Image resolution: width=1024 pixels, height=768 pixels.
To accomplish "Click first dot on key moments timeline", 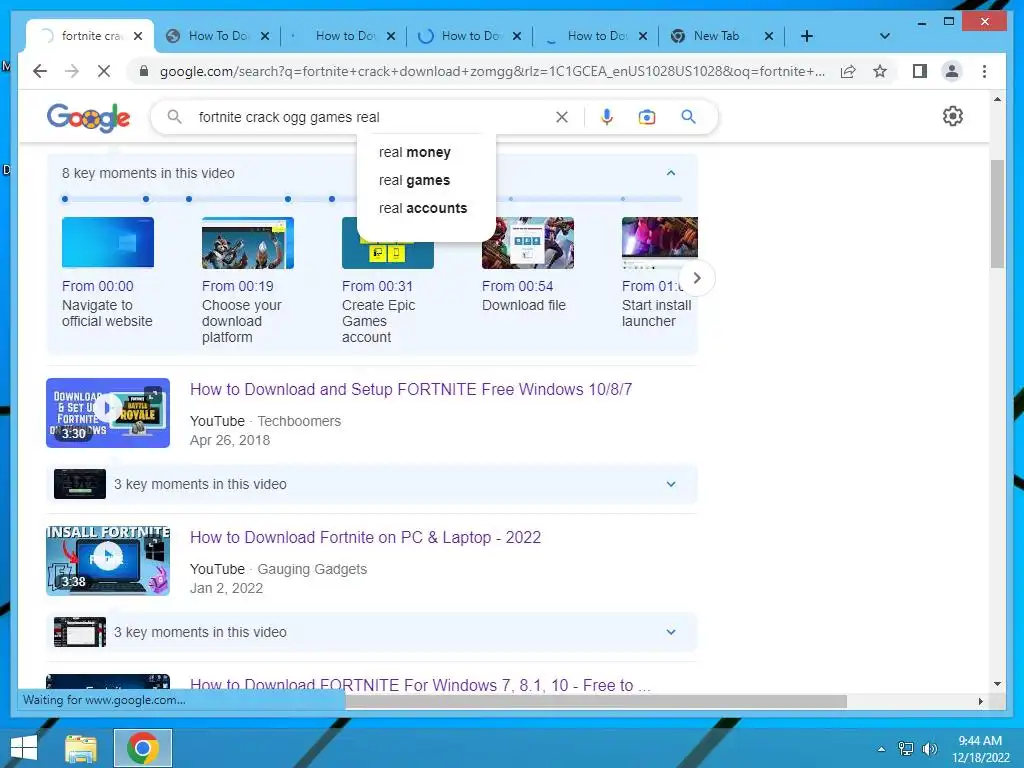I will point(65,199).
